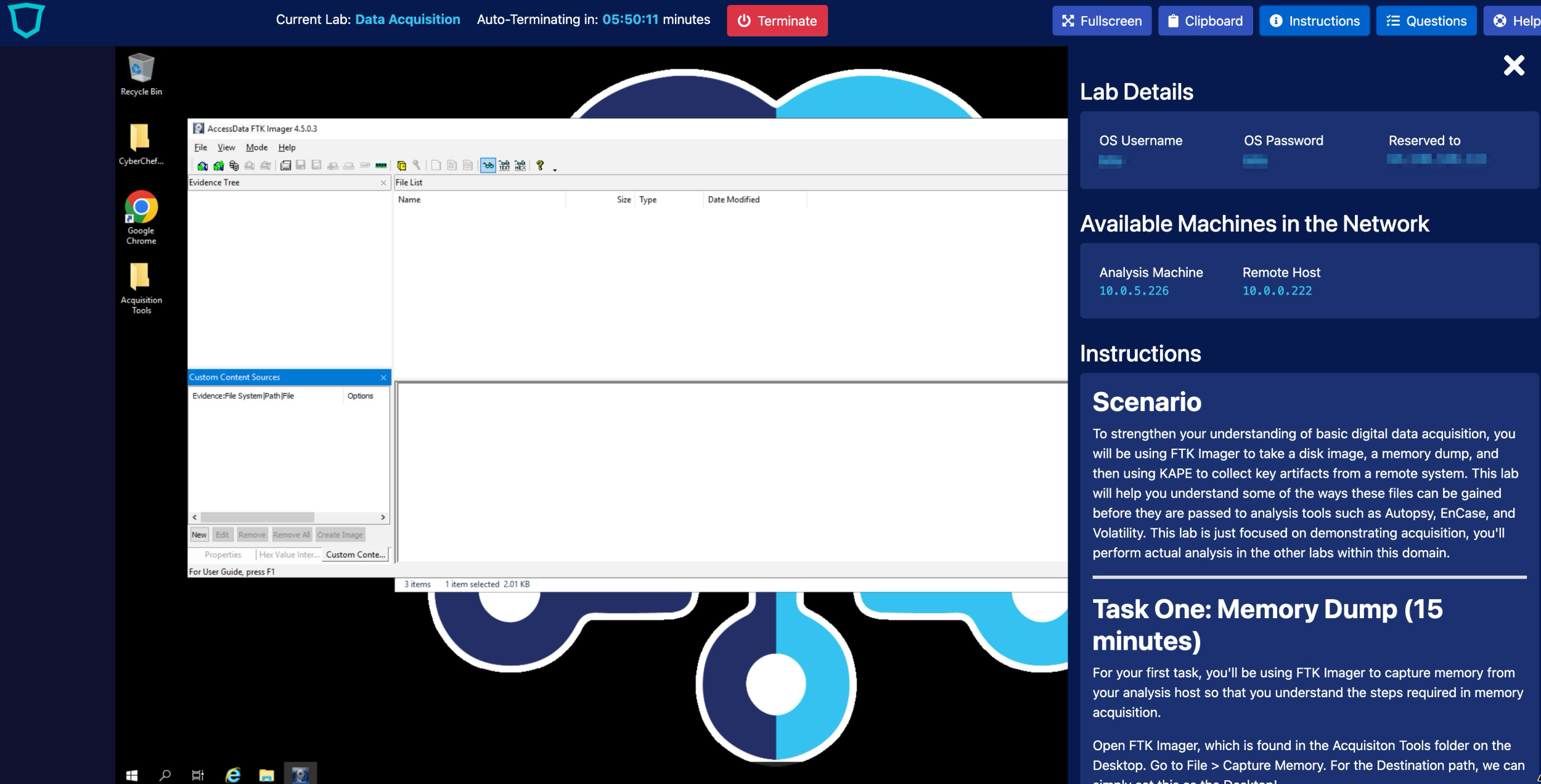Image resolution: width=1541 pixels, height=784 pixels.
Task: Sort the File List by Size column
Action: coord(600,200)
